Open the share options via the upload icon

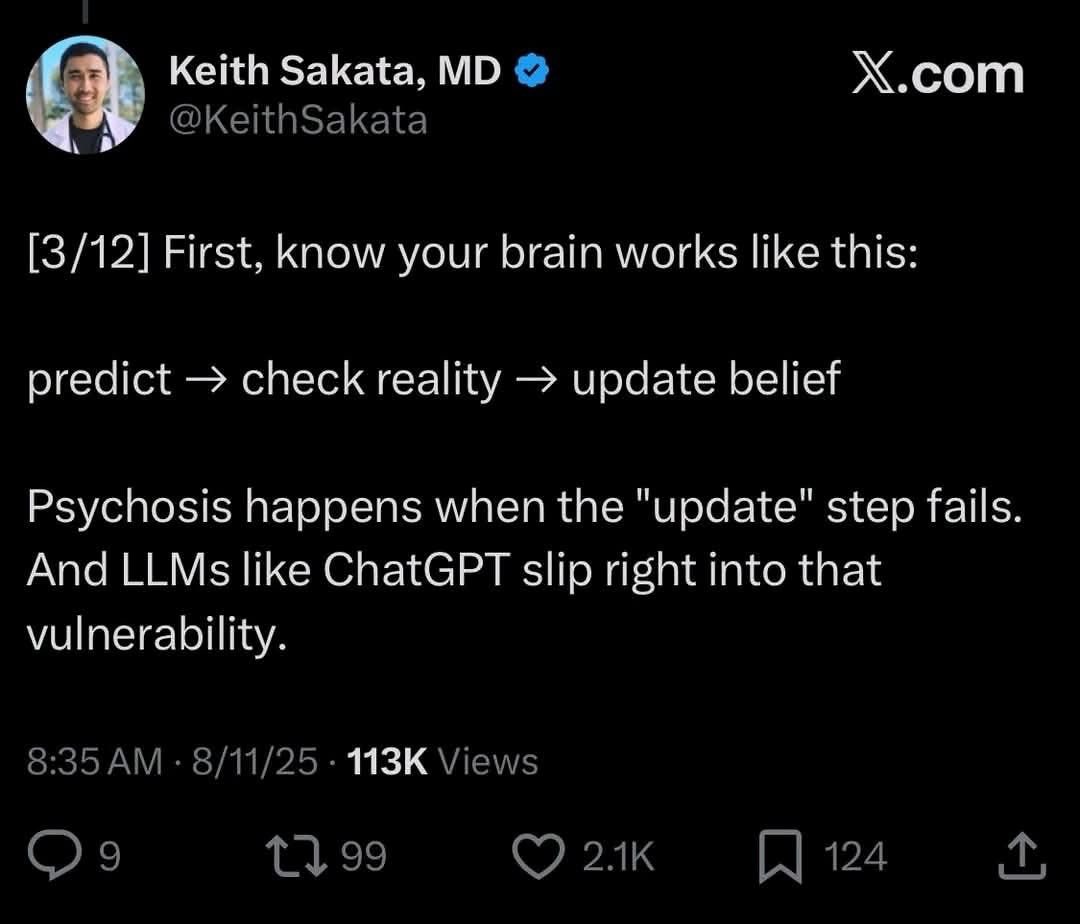1022,855
